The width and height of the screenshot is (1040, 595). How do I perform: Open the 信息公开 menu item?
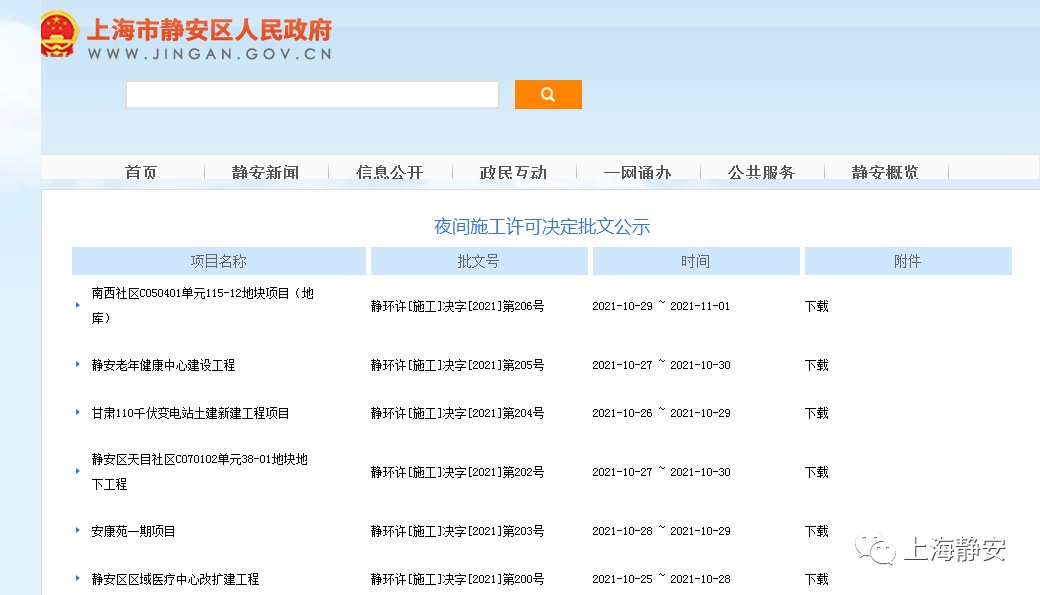point(389,172)
